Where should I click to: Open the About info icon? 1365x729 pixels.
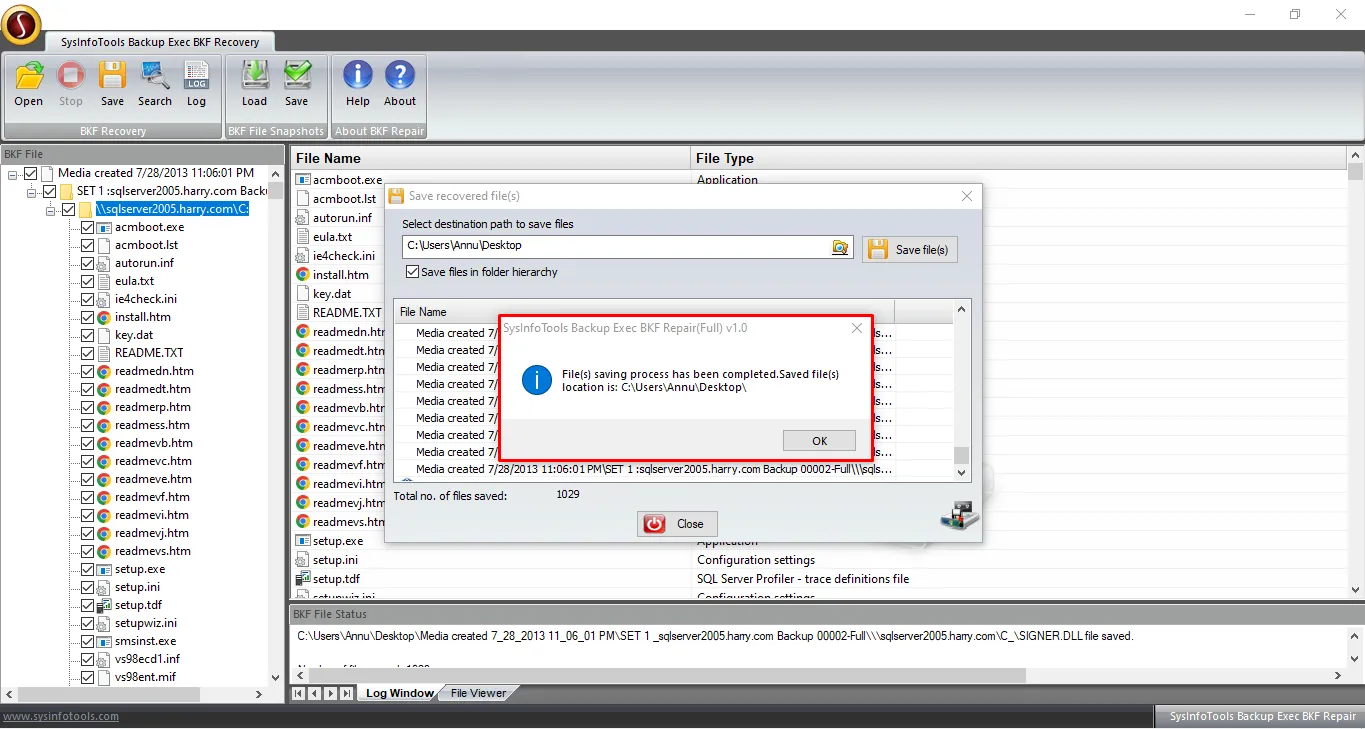pyautogui.click(x=400, y=76)
